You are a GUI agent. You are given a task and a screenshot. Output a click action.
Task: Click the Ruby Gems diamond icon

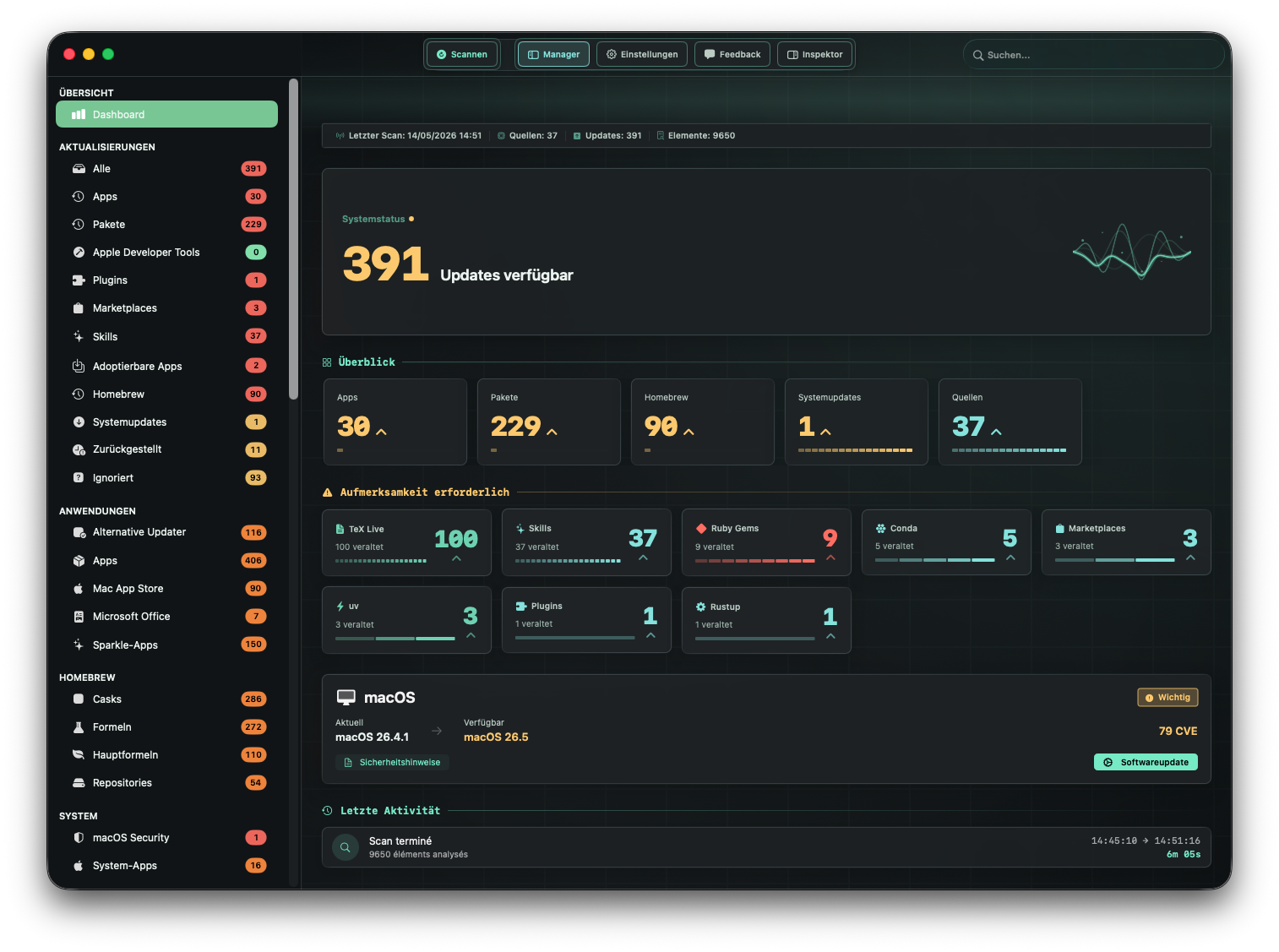(x=701, y=529)
